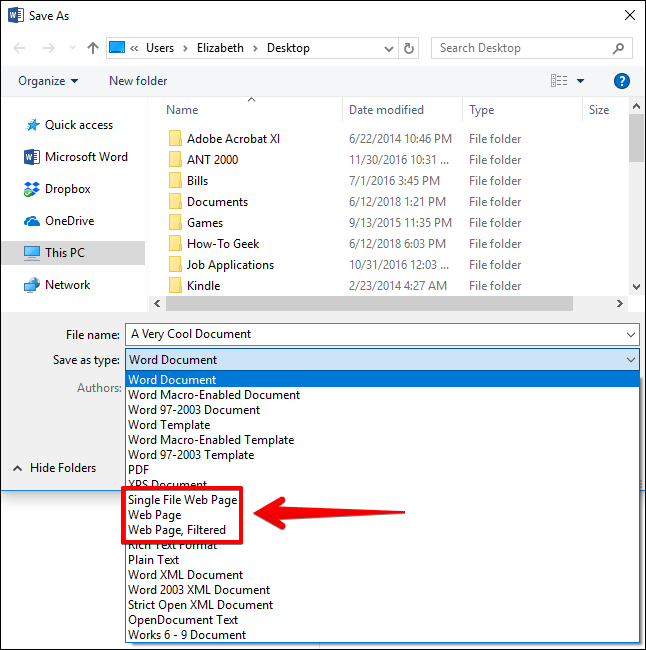Expand the Organize dropdown menu

47,81
